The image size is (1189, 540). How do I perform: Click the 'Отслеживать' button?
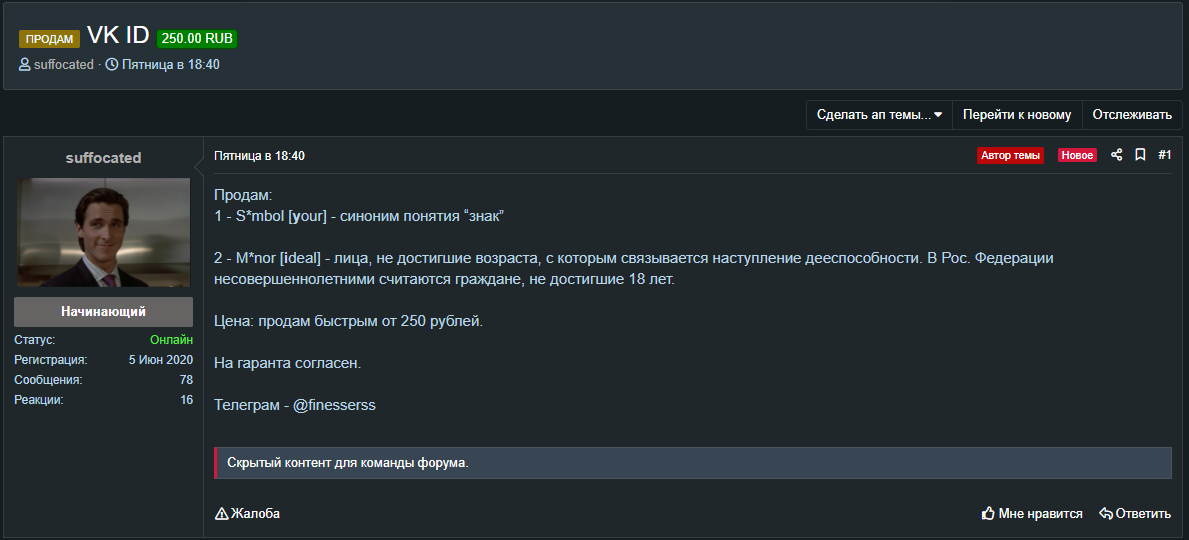point(1132,115)
